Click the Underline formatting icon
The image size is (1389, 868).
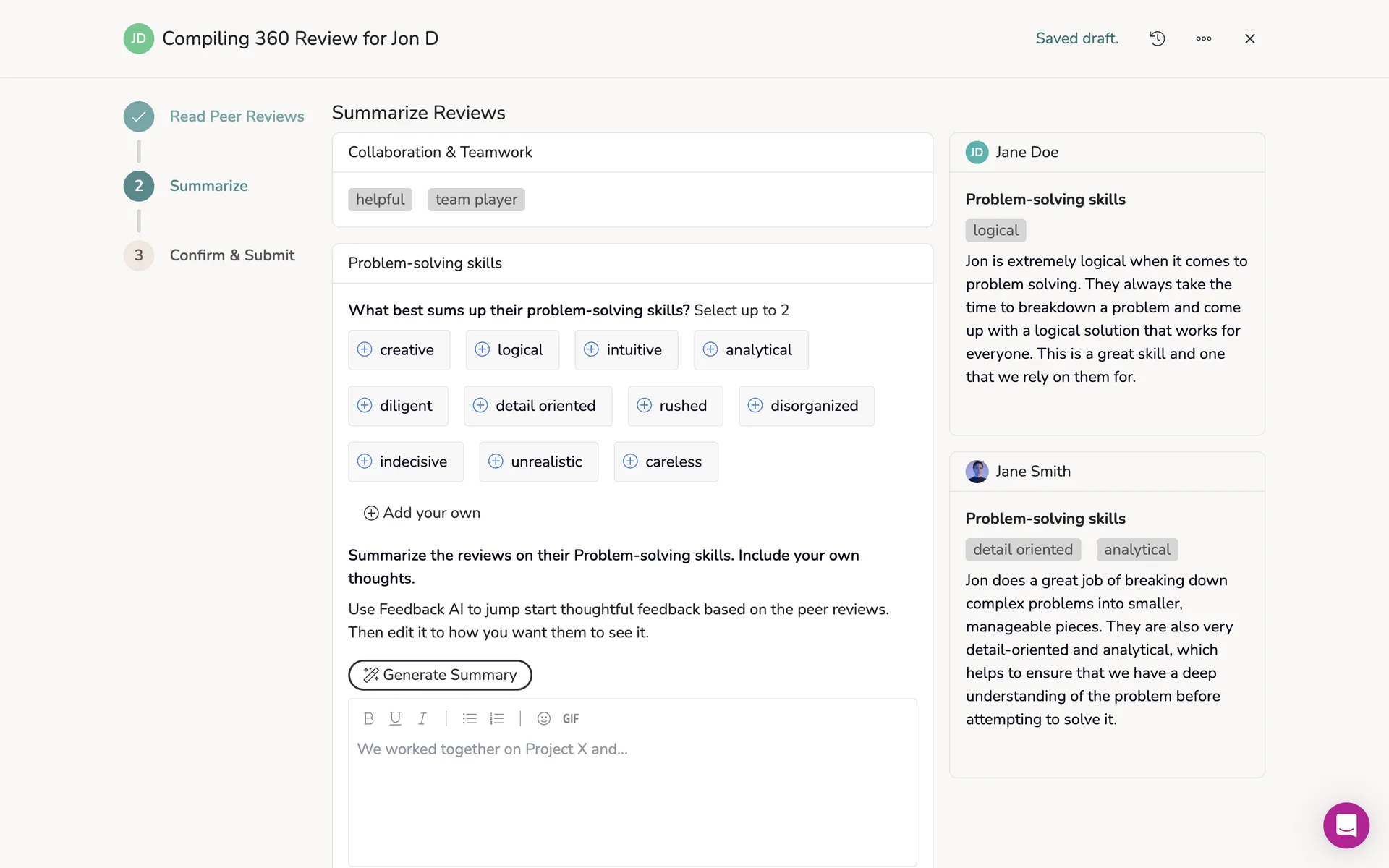395,718
